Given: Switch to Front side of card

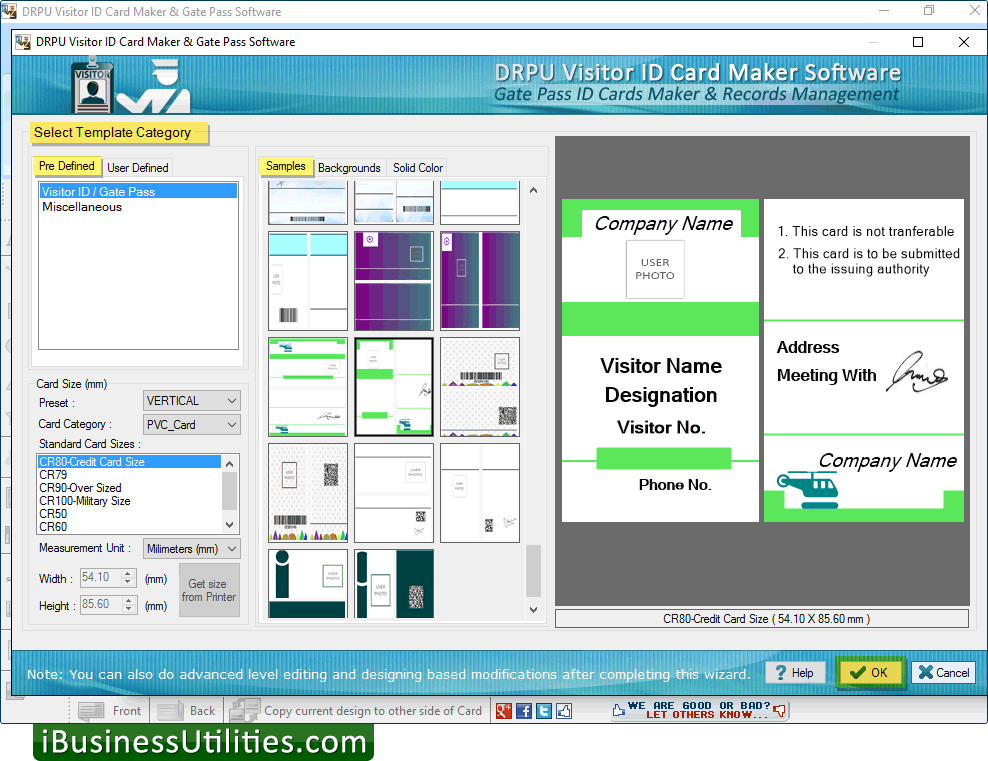Looking at the screenshot, I should tap(110, 711).
